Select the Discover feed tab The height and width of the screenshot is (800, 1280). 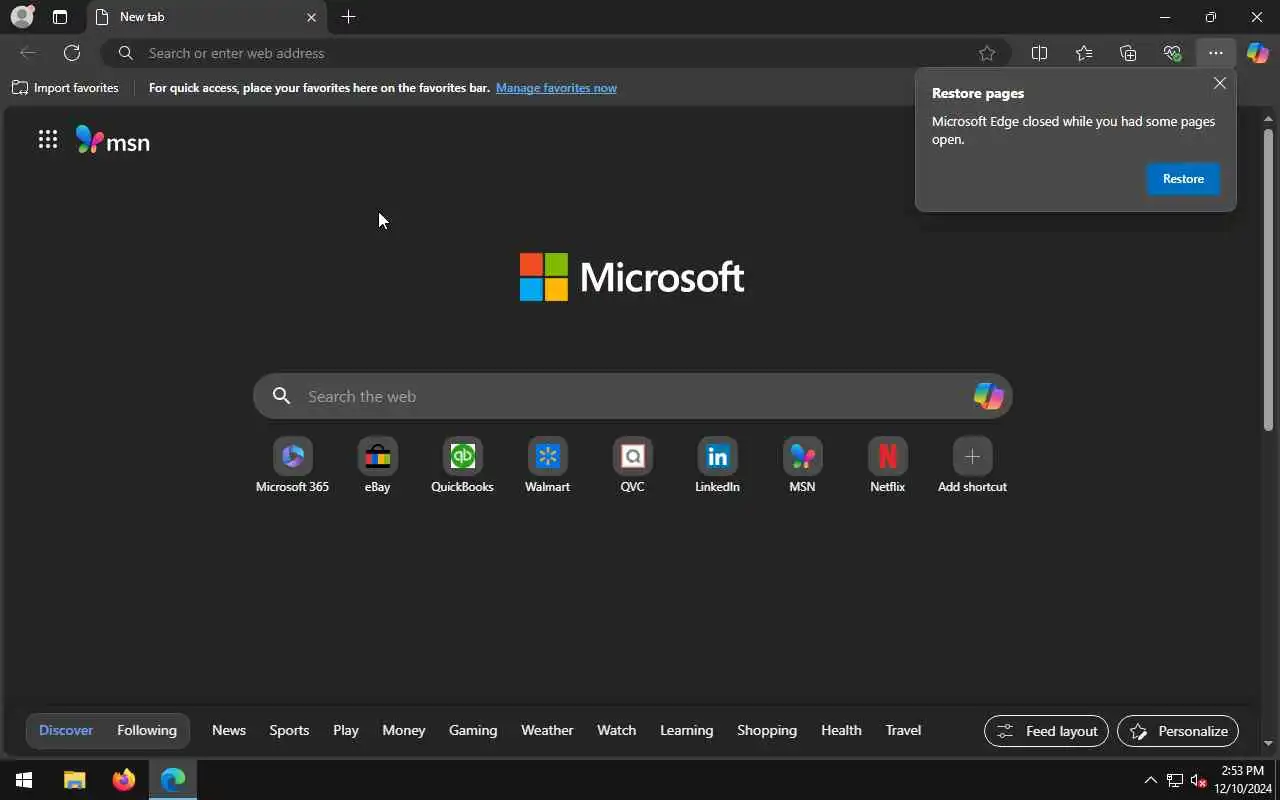click(x=66, y=730)
